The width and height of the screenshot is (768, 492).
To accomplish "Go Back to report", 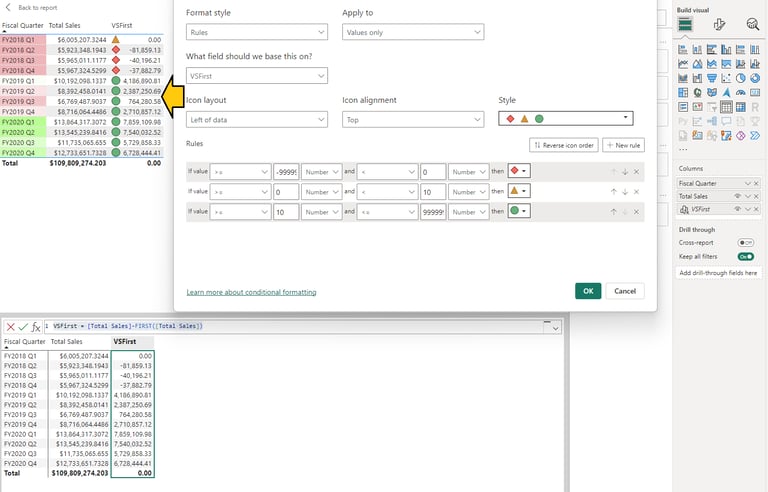I will point(31,7).
